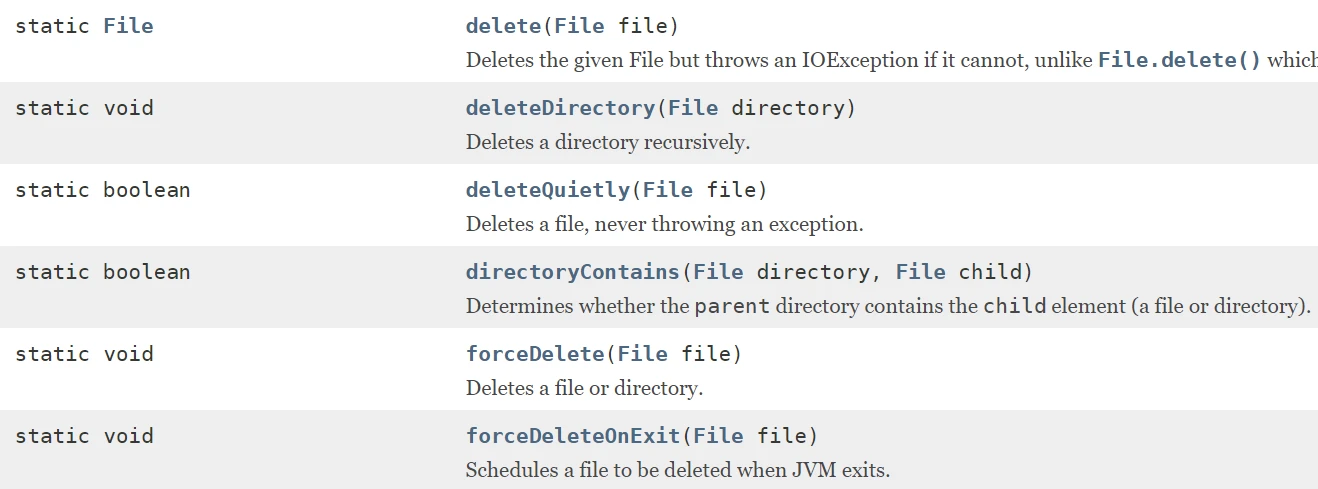This screenshot has height=489, width=1318.
Task: Follow the File.delete() reference link
Action: tap(1180, 59)
